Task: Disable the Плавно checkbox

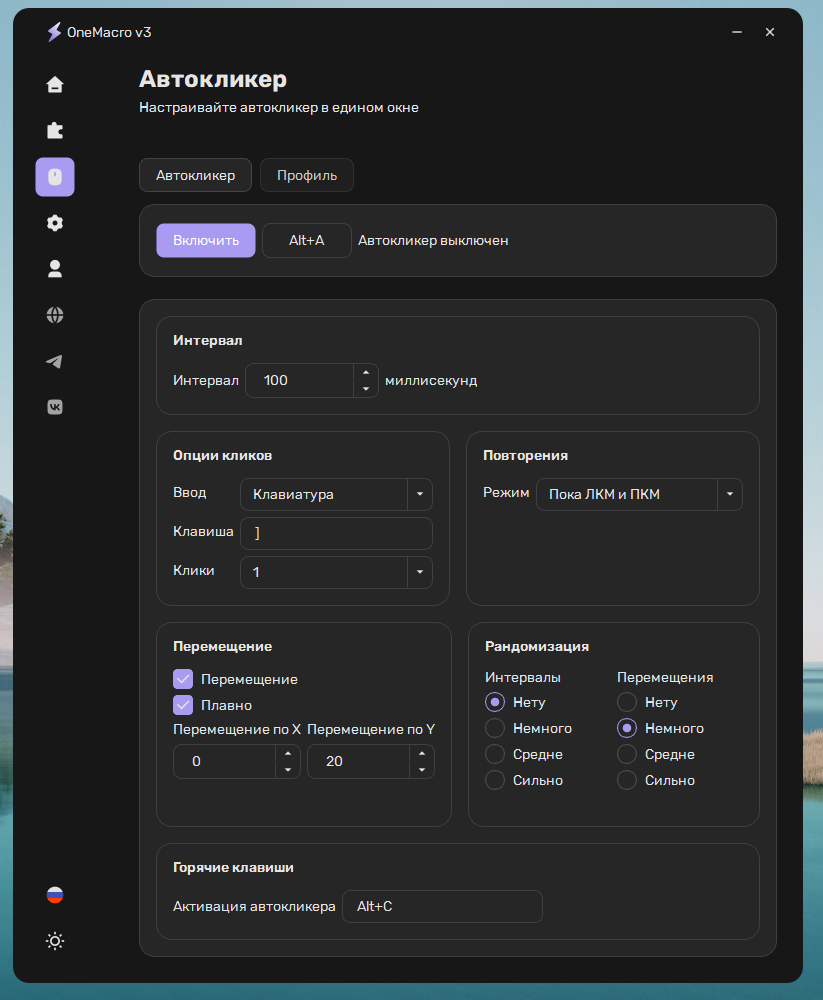Action: click(x=183, y=705)
